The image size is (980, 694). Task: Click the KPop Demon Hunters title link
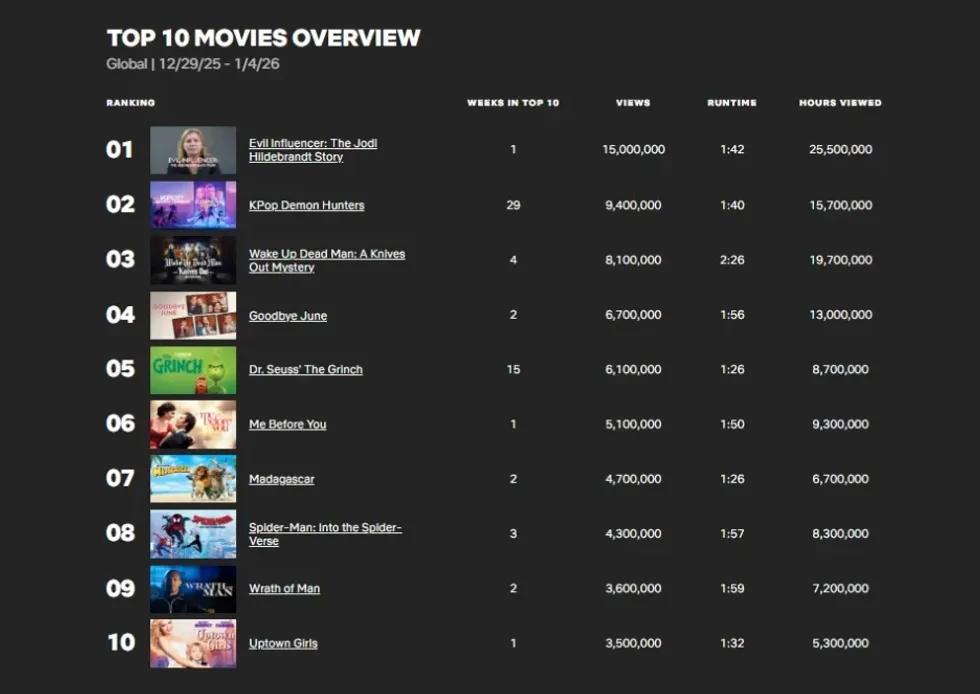click(x=306, y=205)
